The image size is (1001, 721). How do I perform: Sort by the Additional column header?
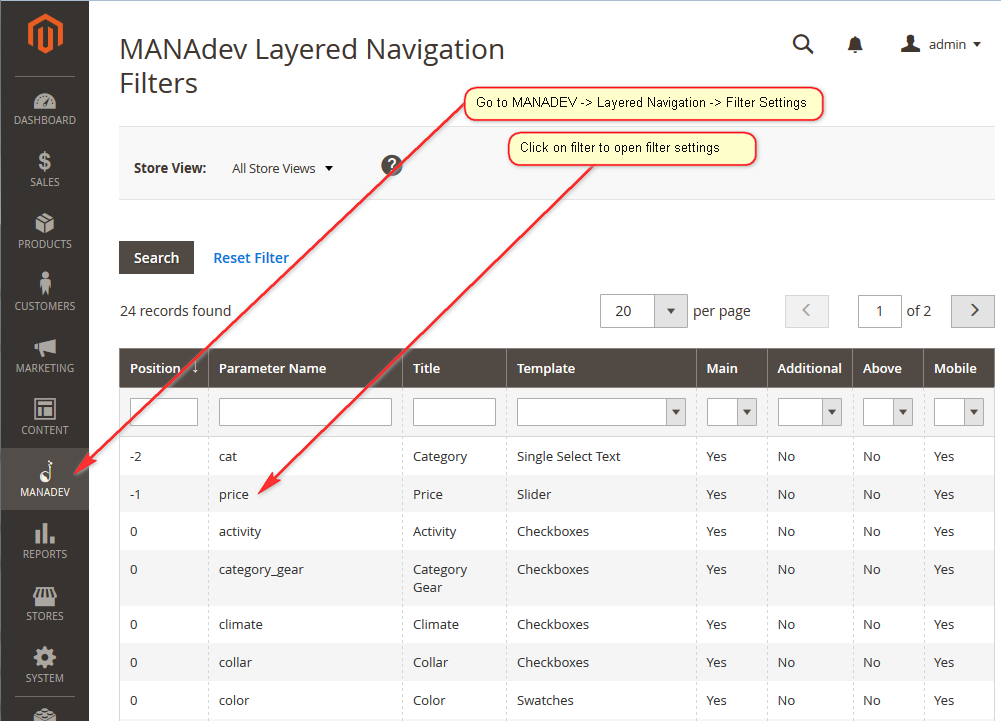[809, 368]
